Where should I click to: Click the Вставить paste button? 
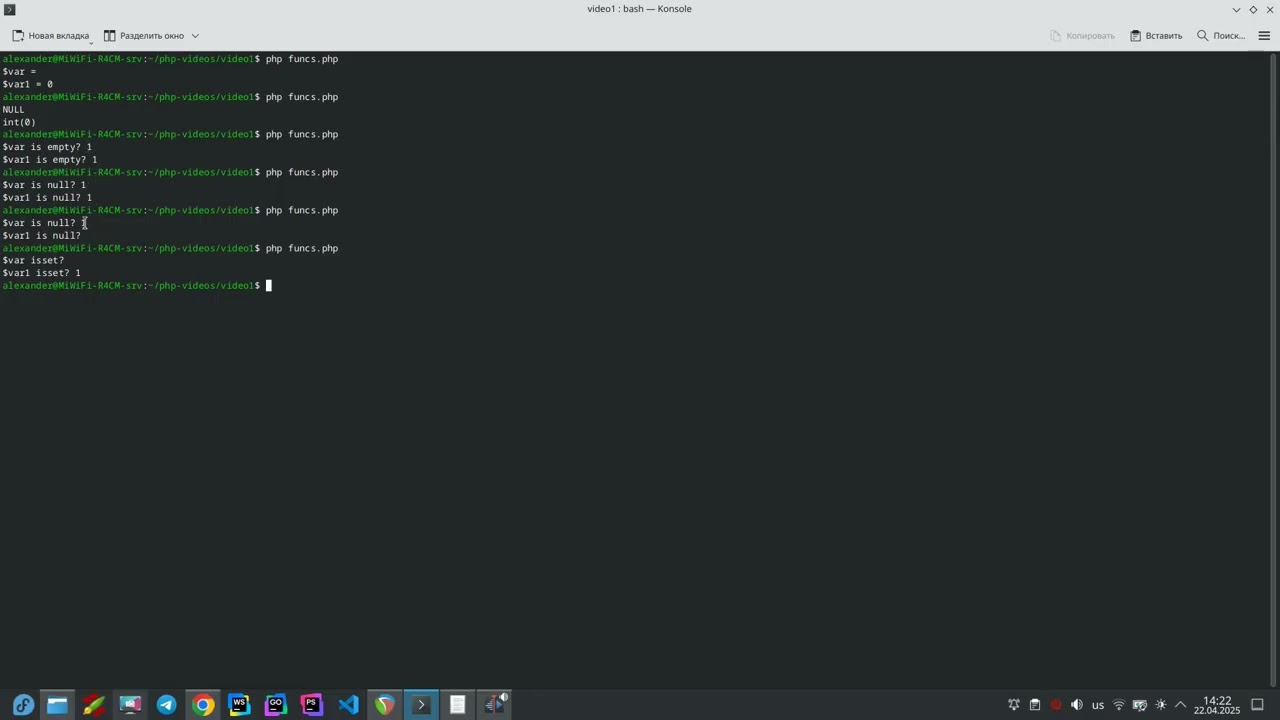click(1156, 35)
